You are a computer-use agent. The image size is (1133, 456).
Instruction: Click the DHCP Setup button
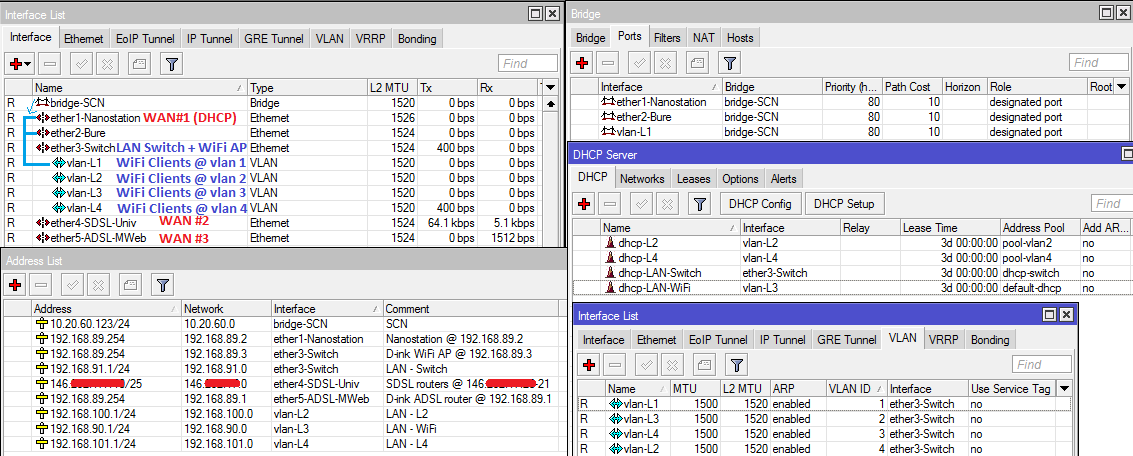pyautogui.click(x=844, y=204)
